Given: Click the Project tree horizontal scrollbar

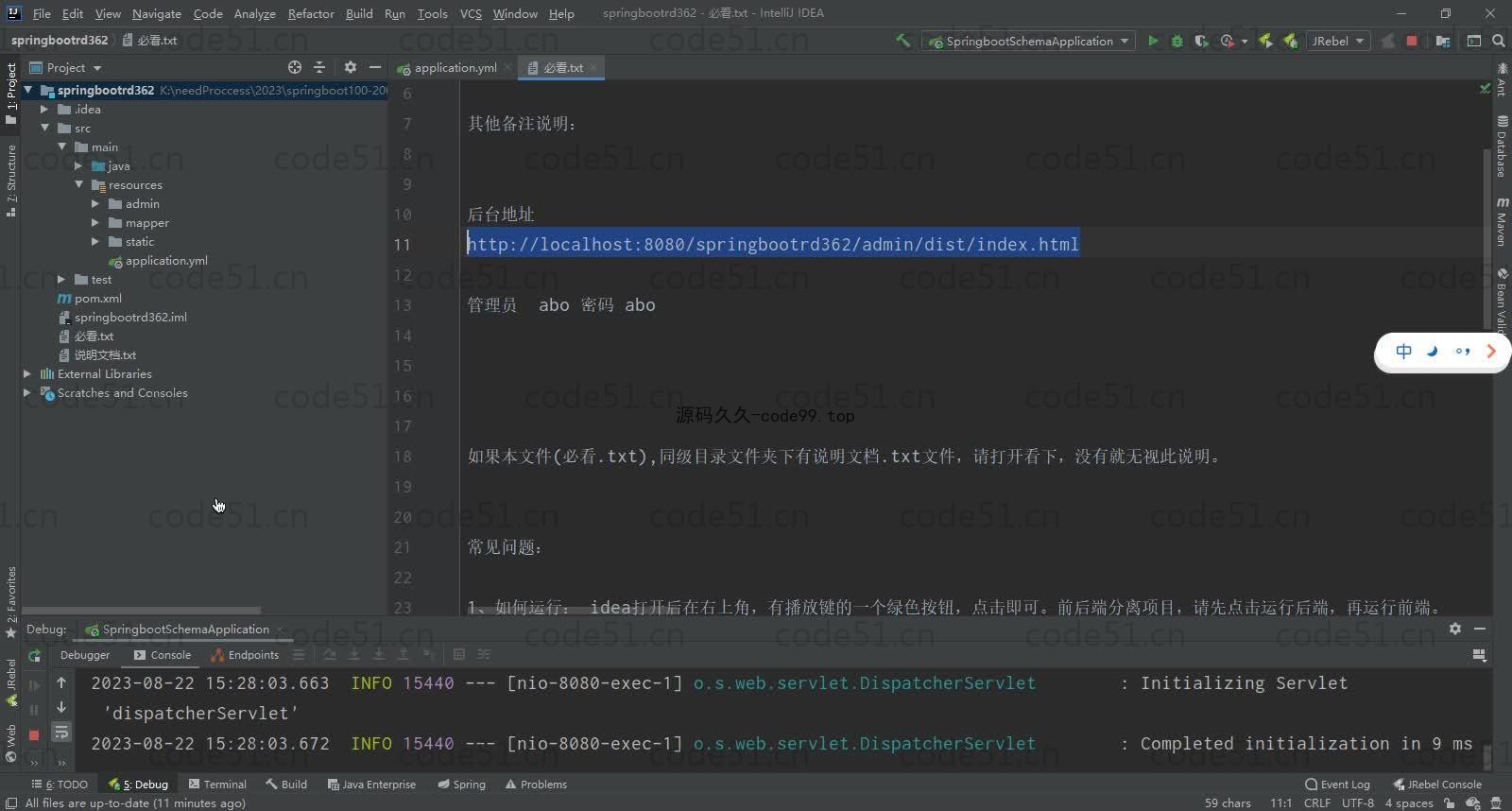Looking at the screenshot, I should coord(141,611).
